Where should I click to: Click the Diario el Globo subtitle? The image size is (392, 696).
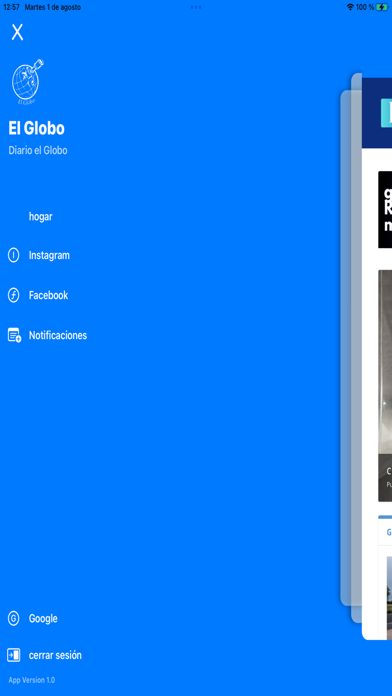coord(38,150)
